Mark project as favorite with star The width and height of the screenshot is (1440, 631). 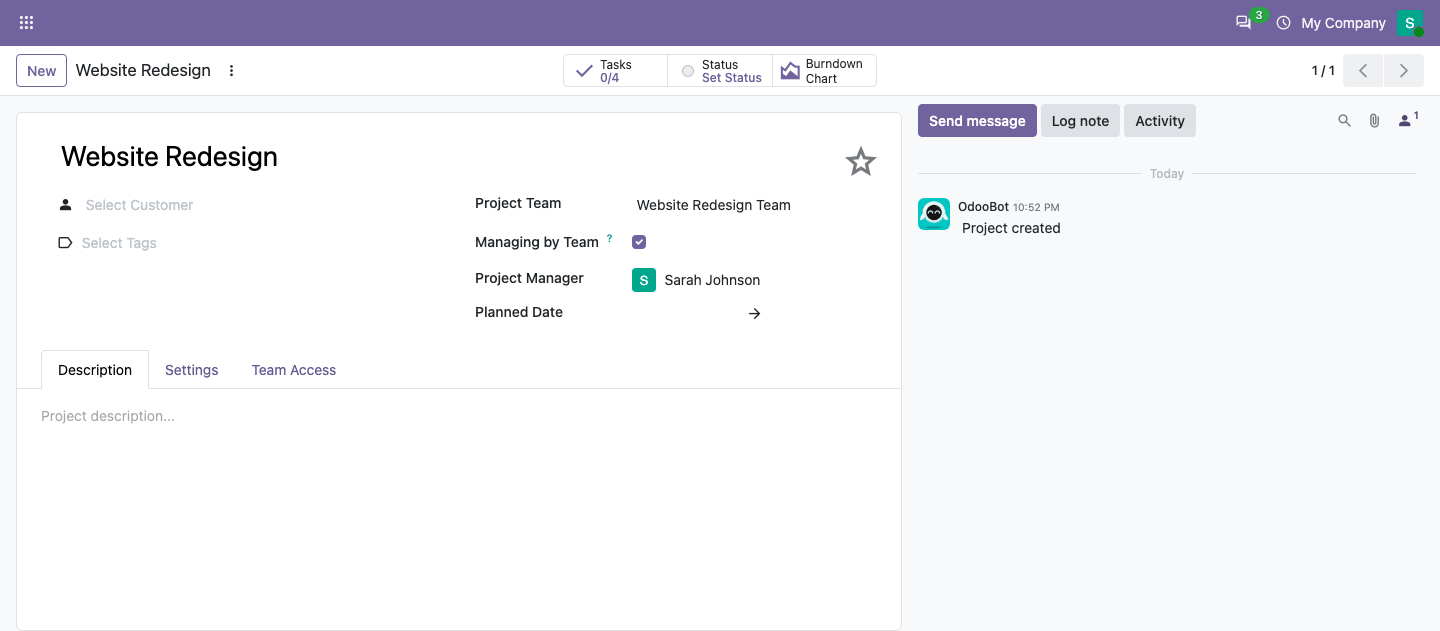861,162
